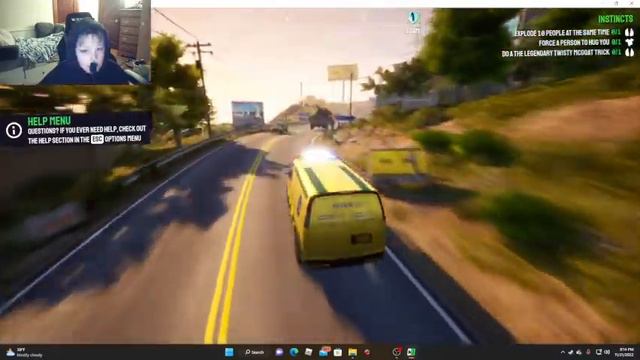This screenshot has width=640, height=360.
Task: Open the red circular app on taskbar
Action: click(367, 352)
